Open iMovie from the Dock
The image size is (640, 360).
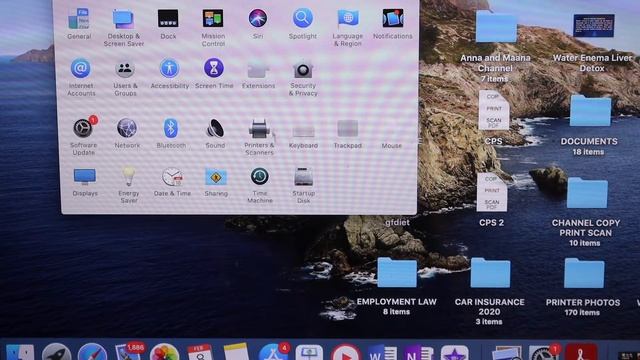[454, 353]
